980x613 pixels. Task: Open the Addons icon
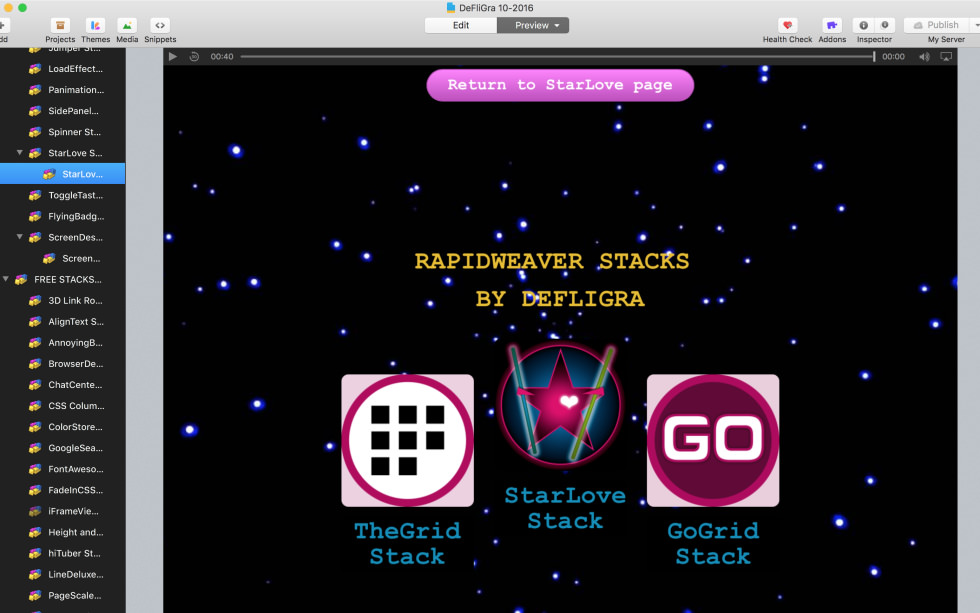coord(832,26)
